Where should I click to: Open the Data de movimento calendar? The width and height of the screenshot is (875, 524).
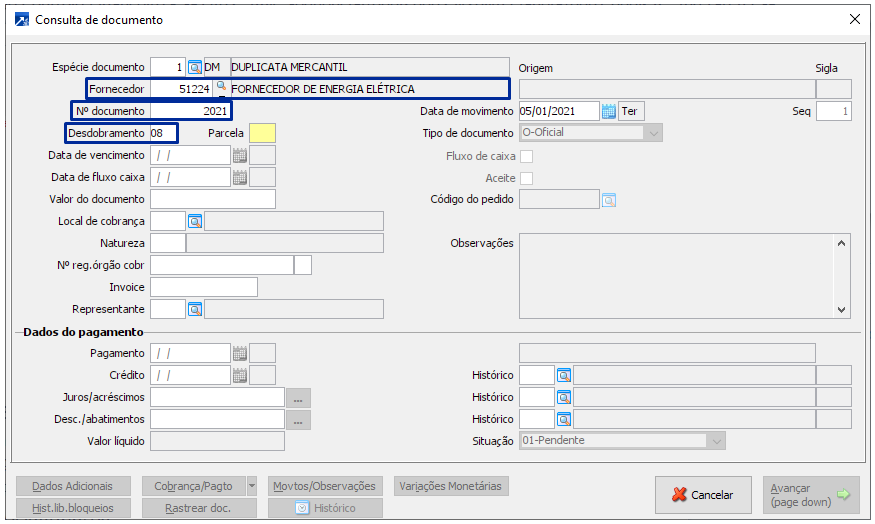pyautogui.click(x=608, y=111)
